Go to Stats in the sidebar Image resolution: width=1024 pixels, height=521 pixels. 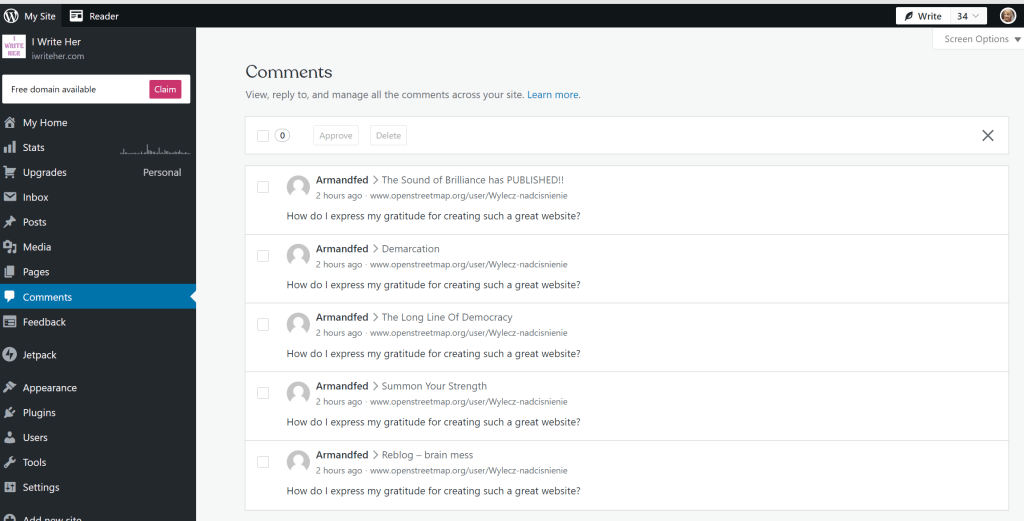[x=33, y=148]
